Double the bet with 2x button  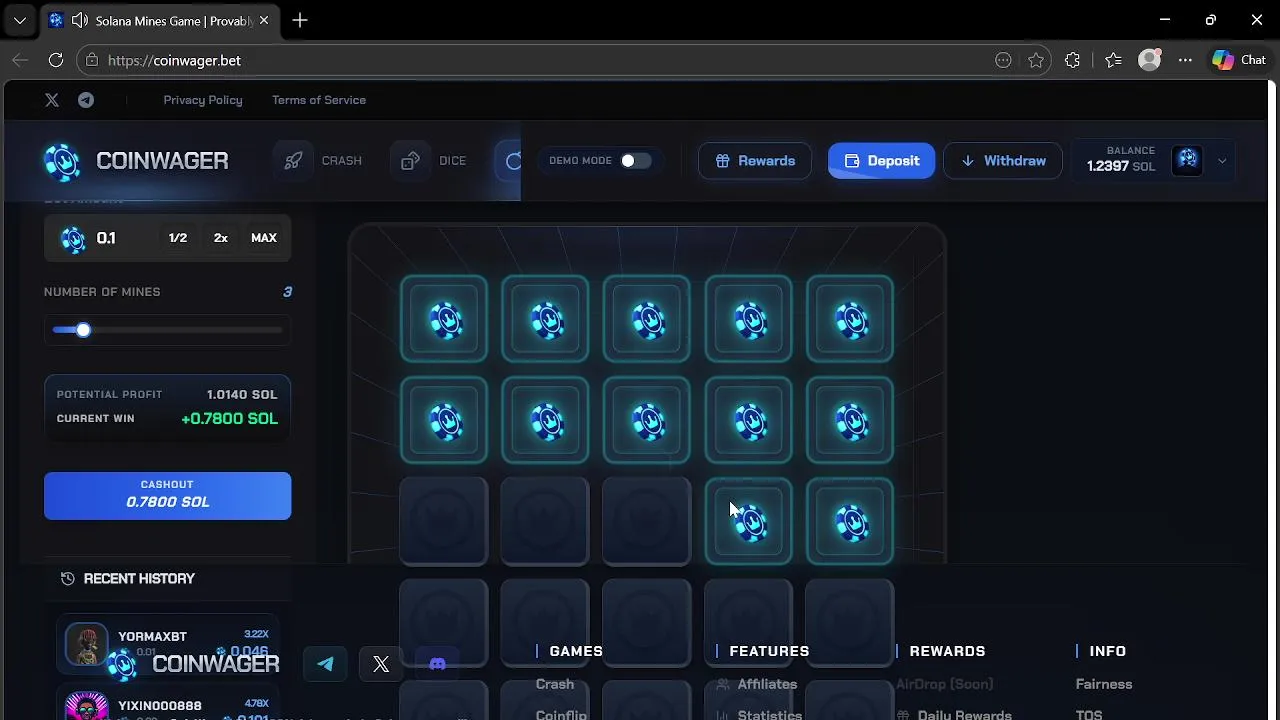coord(221,238)
